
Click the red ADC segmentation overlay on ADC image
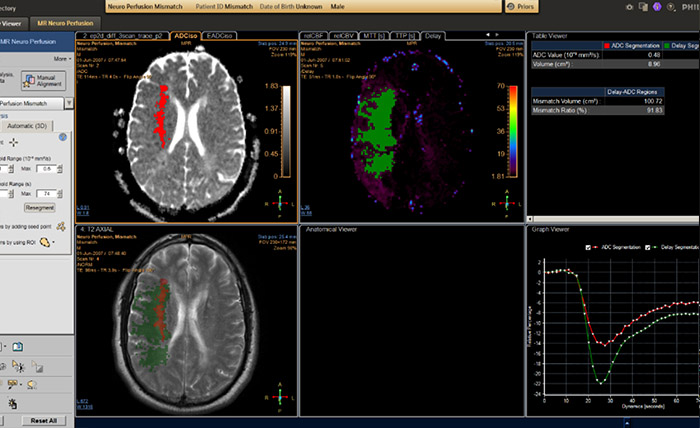point(161,116)
